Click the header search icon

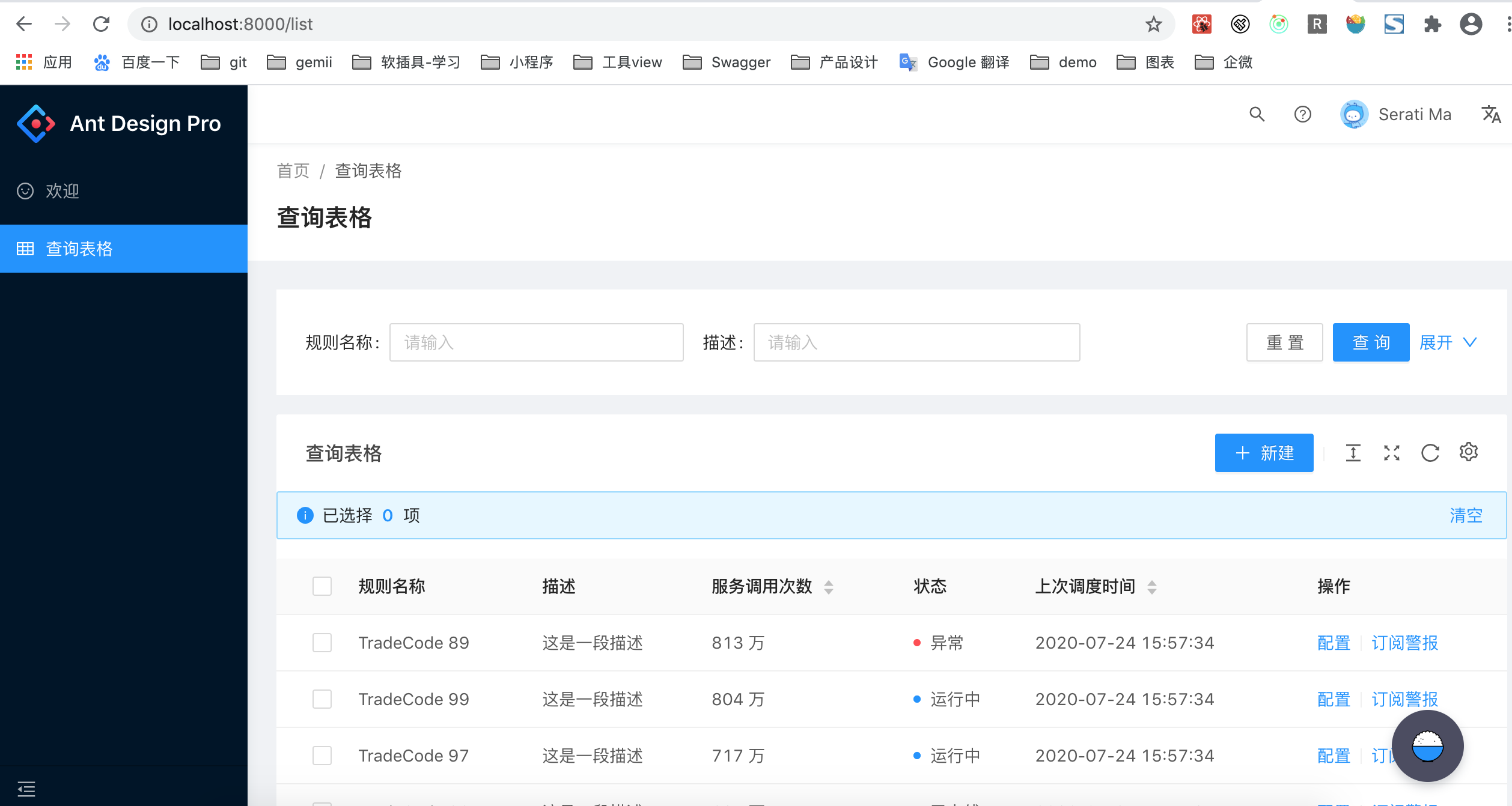pyautogui.click(x=1257, y=114)
